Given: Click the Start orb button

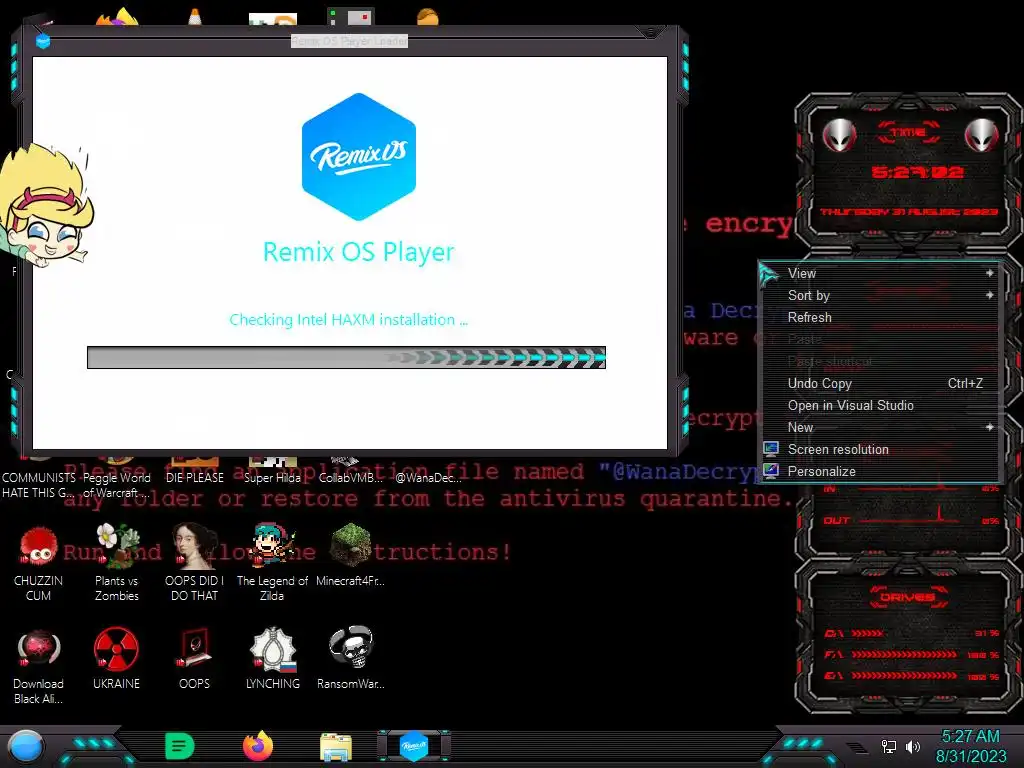Looking at the screenshot, I should (26, 748).
